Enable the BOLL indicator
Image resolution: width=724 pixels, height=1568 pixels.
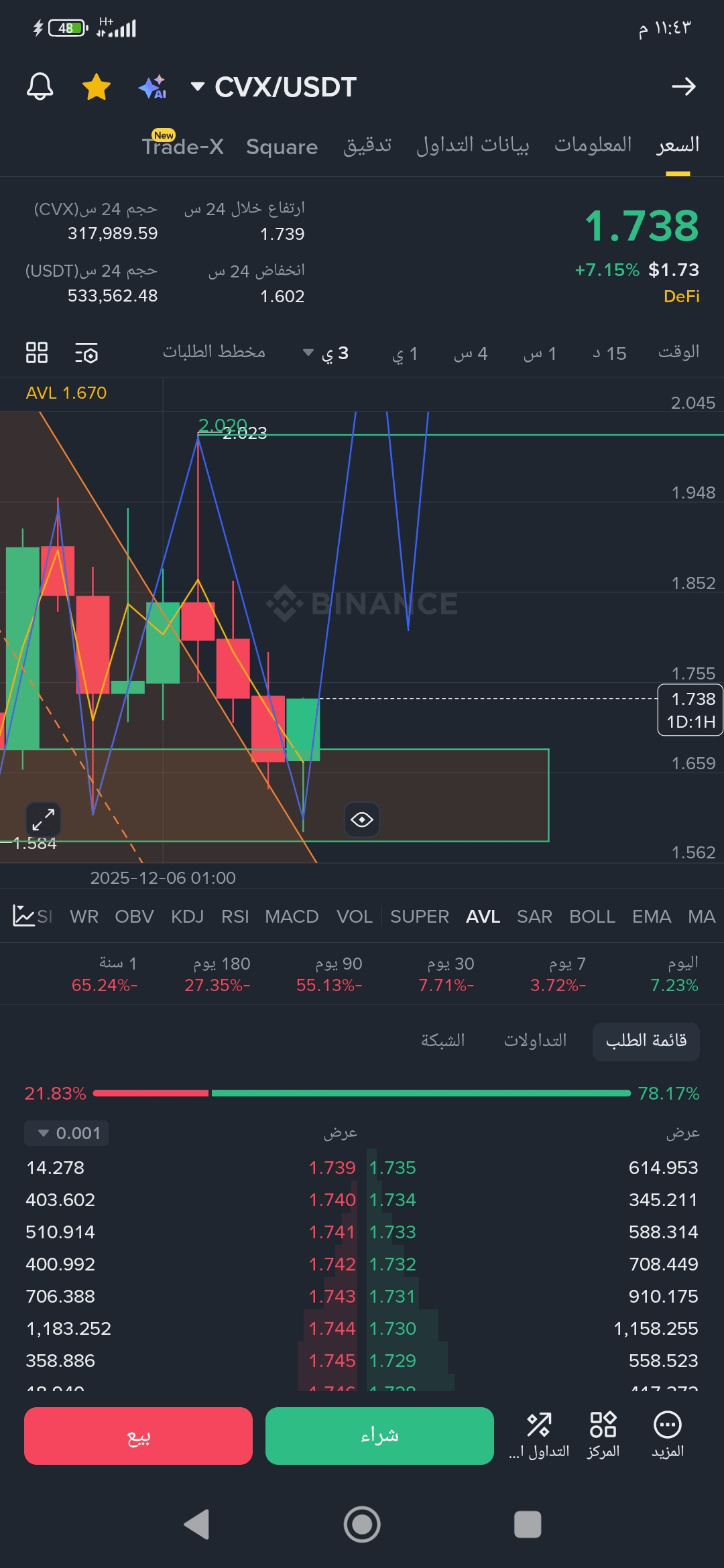point(593,917)
